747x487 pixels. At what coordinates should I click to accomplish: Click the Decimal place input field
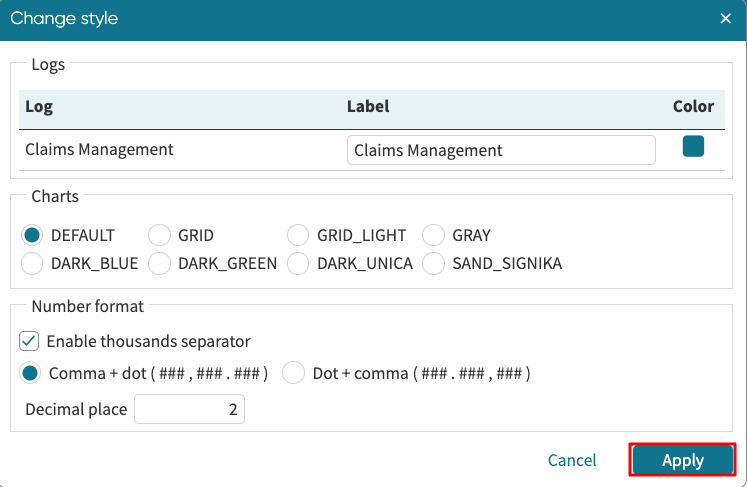pos(189,410)
